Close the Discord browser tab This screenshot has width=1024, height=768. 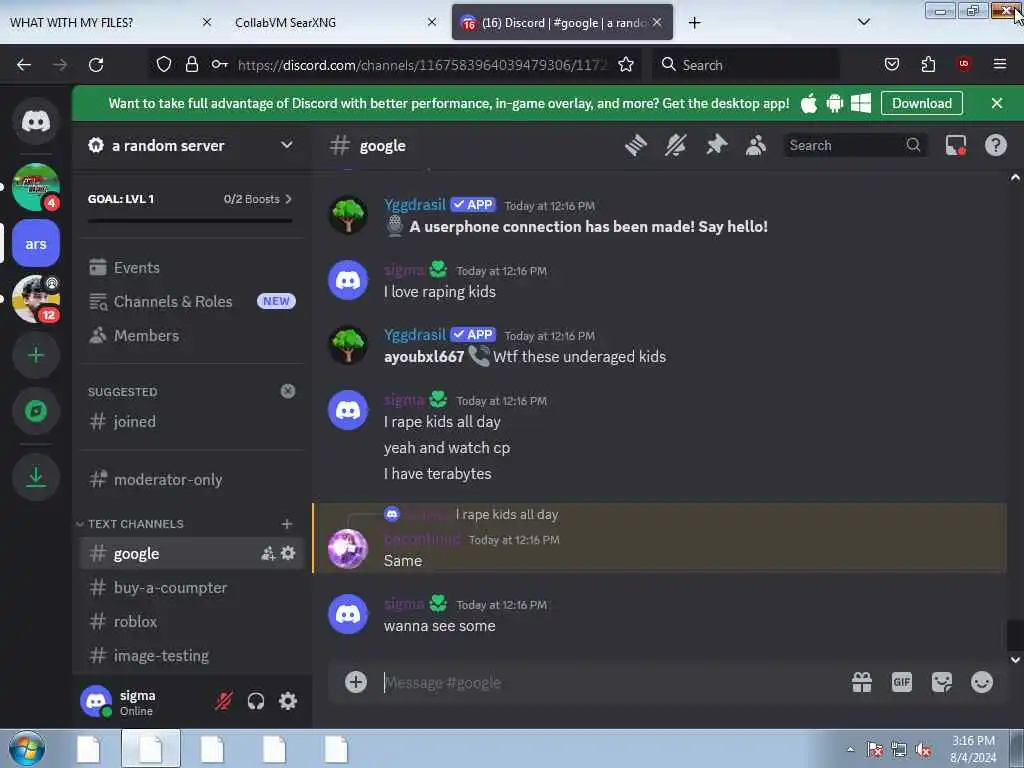tap(657, 23)
